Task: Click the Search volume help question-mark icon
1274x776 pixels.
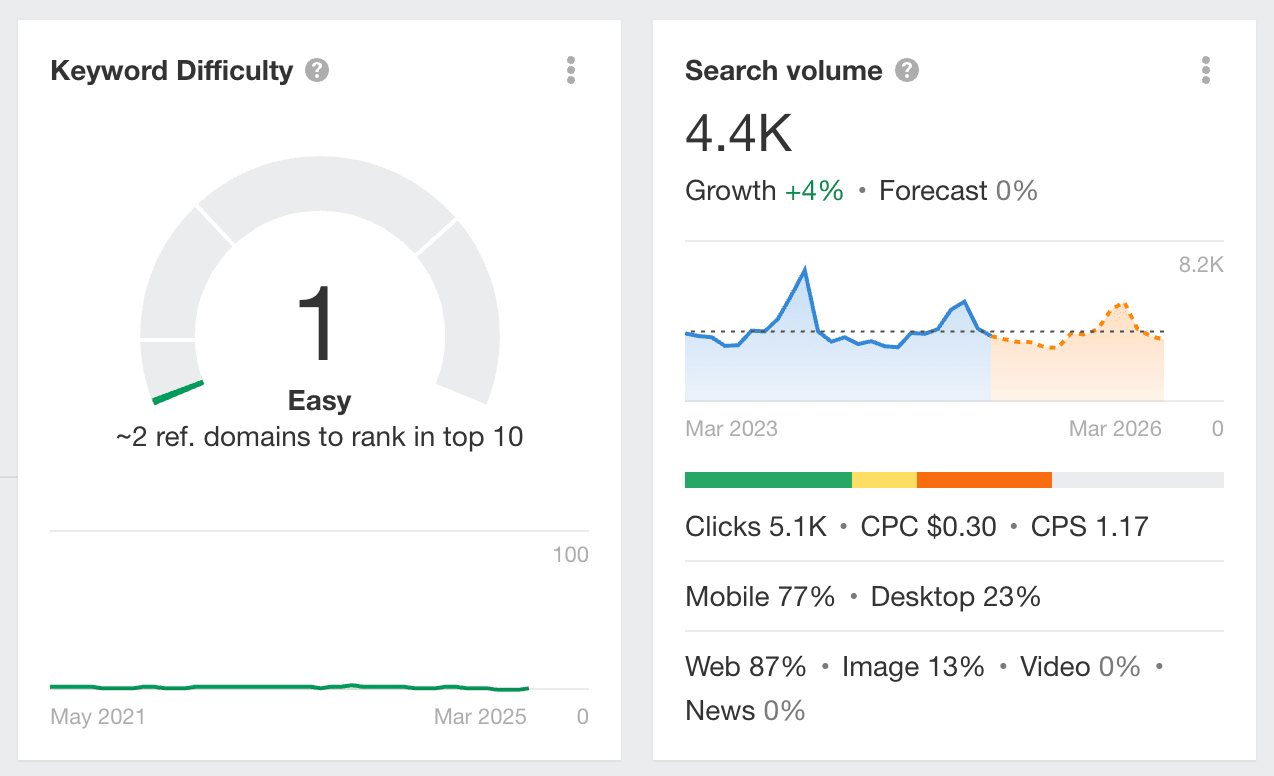Action: click(x=907, y=71)
